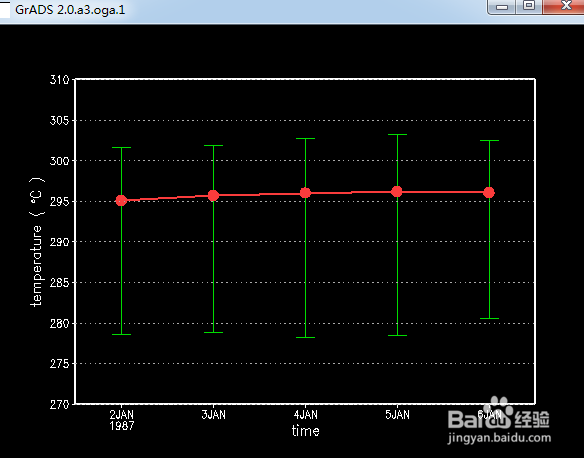This screenshot has width=584, height=458.
Task: Click the 275 y-axis label
Action: point(60,364)
